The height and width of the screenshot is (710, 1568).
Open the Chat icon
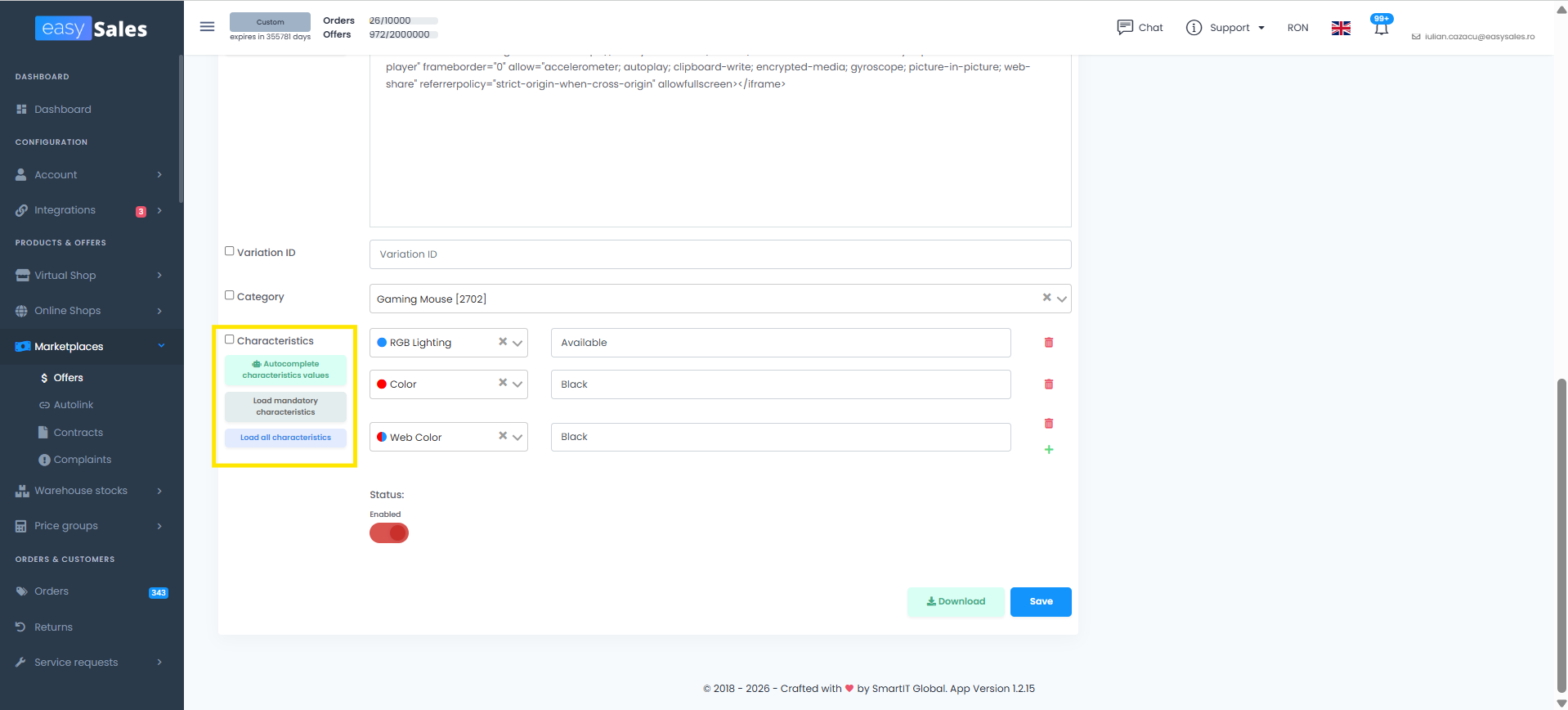coord(1125,27)
